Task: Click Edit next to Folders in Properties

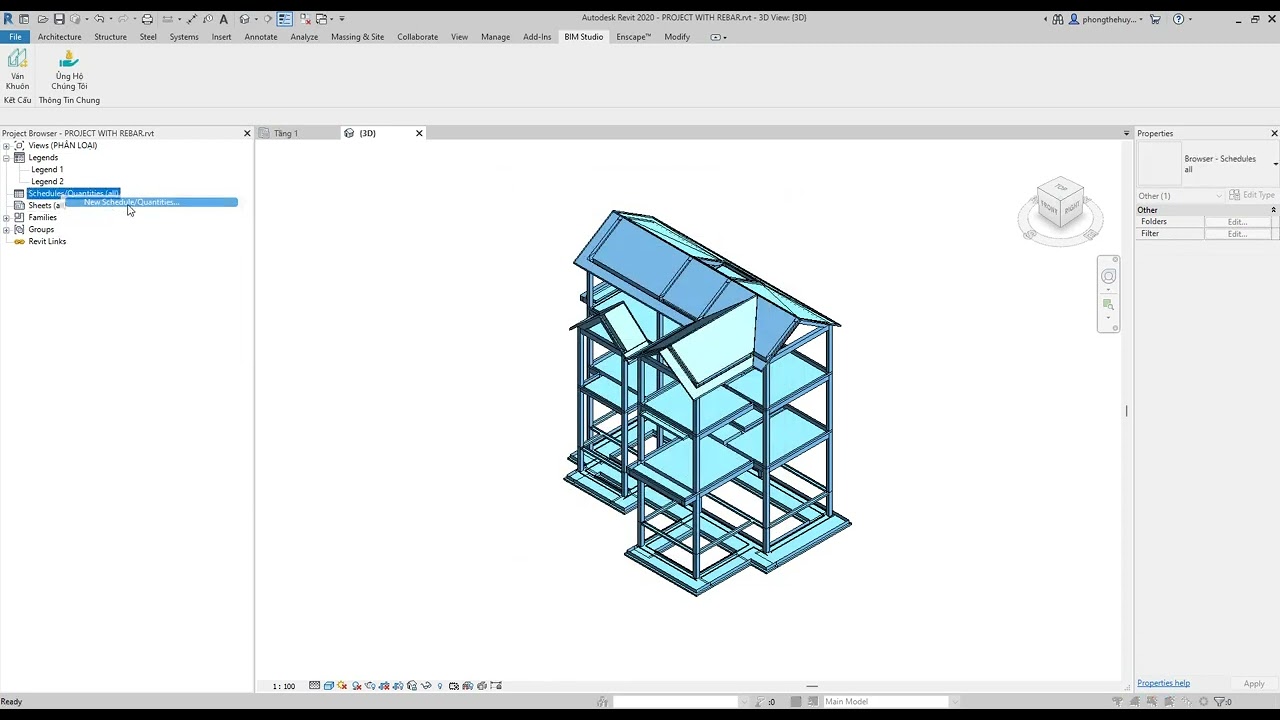Action: pyautogui.click(x=1236, y=221)
